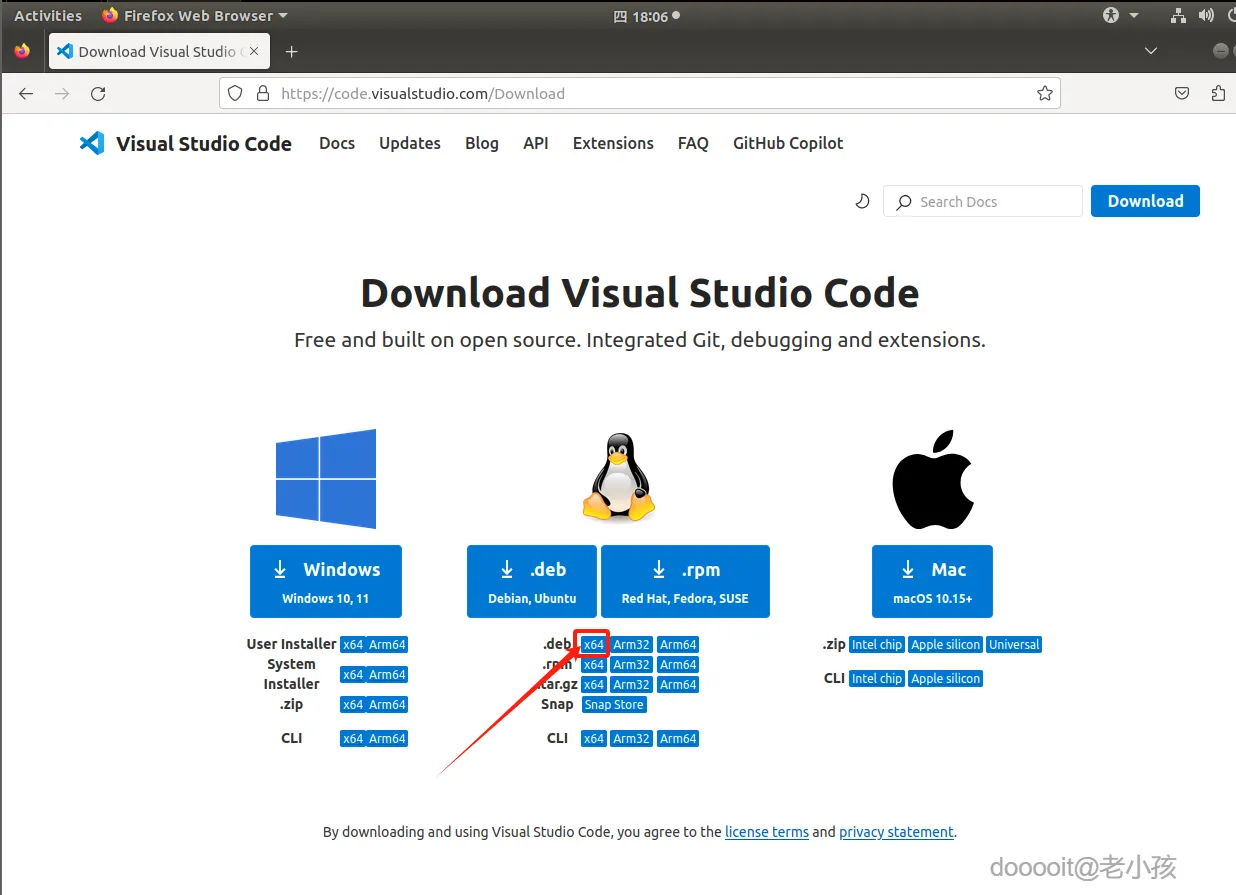The height and width of the screenshot is (895, 1236).
Task: Open the privacy statement link
Action: (x=896, y=832)
